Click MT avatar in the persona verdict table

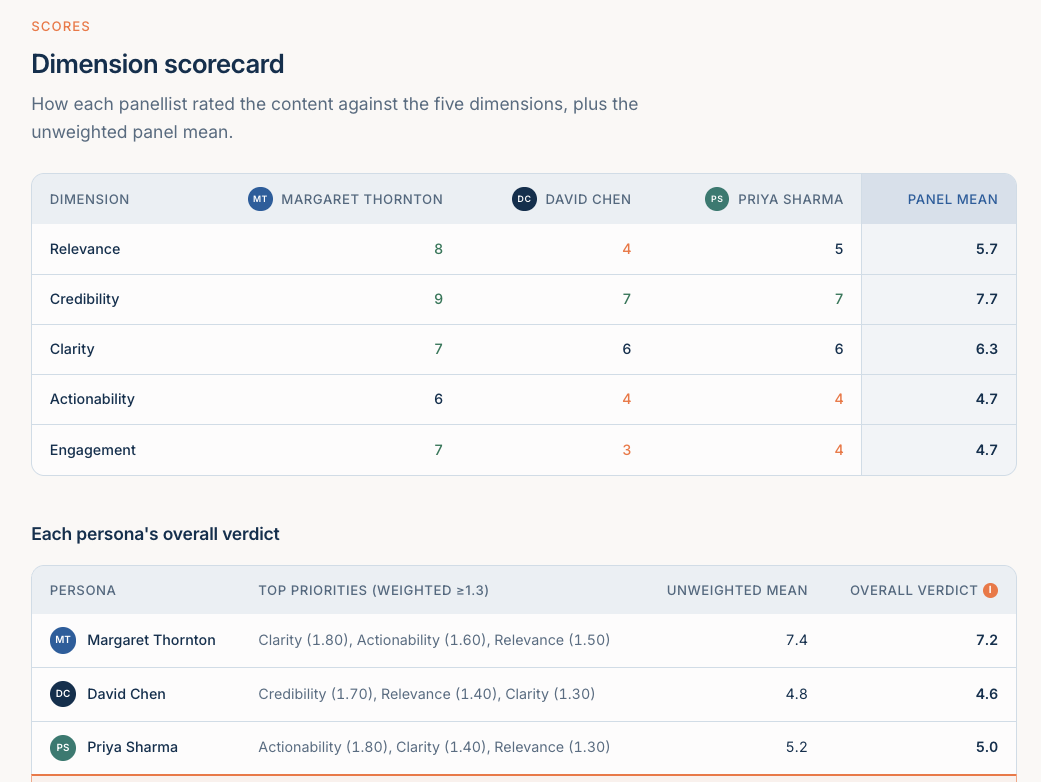pos(63,640)
